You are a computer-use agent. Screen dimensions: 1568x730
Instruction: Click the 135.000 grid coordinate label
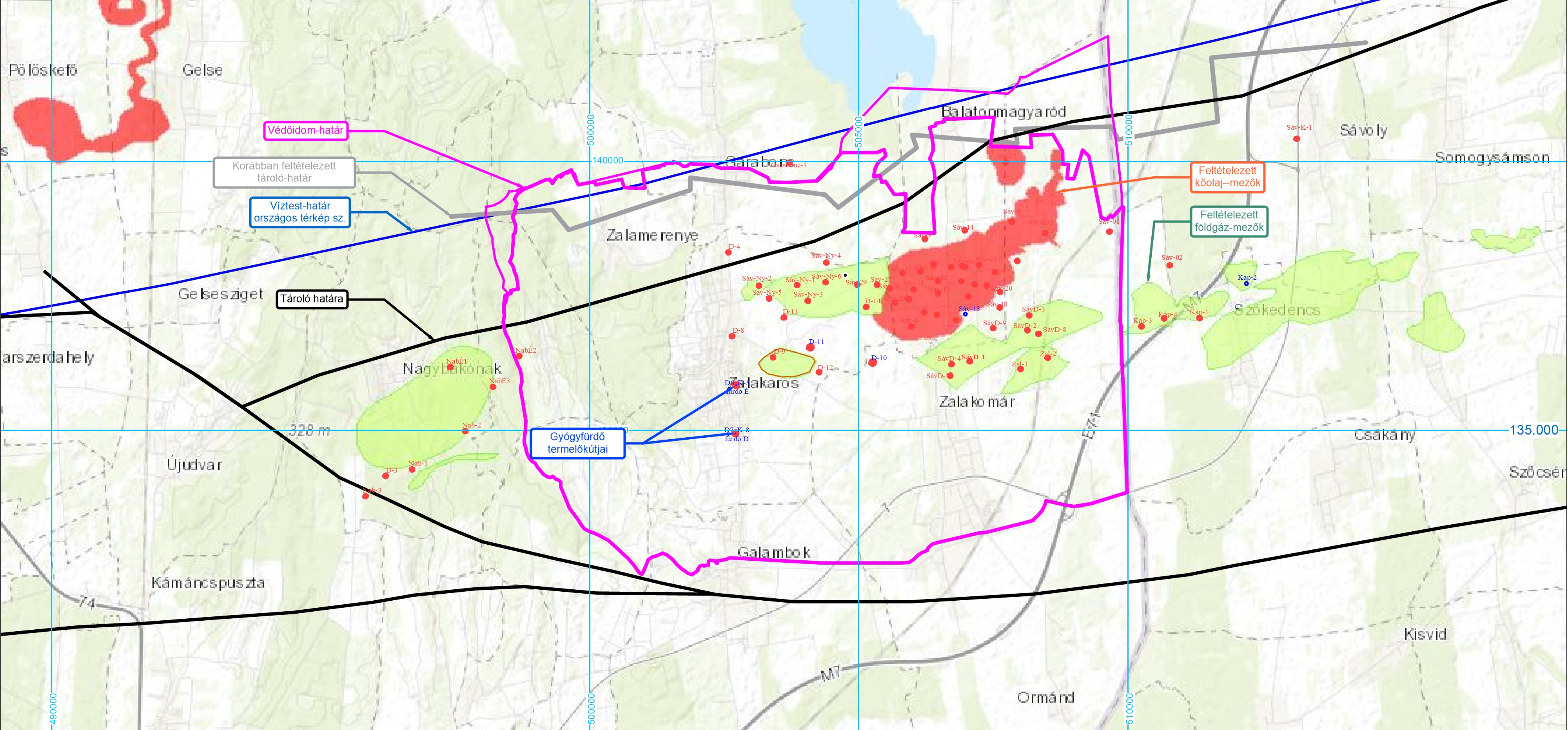click(x=1534, y=429)
